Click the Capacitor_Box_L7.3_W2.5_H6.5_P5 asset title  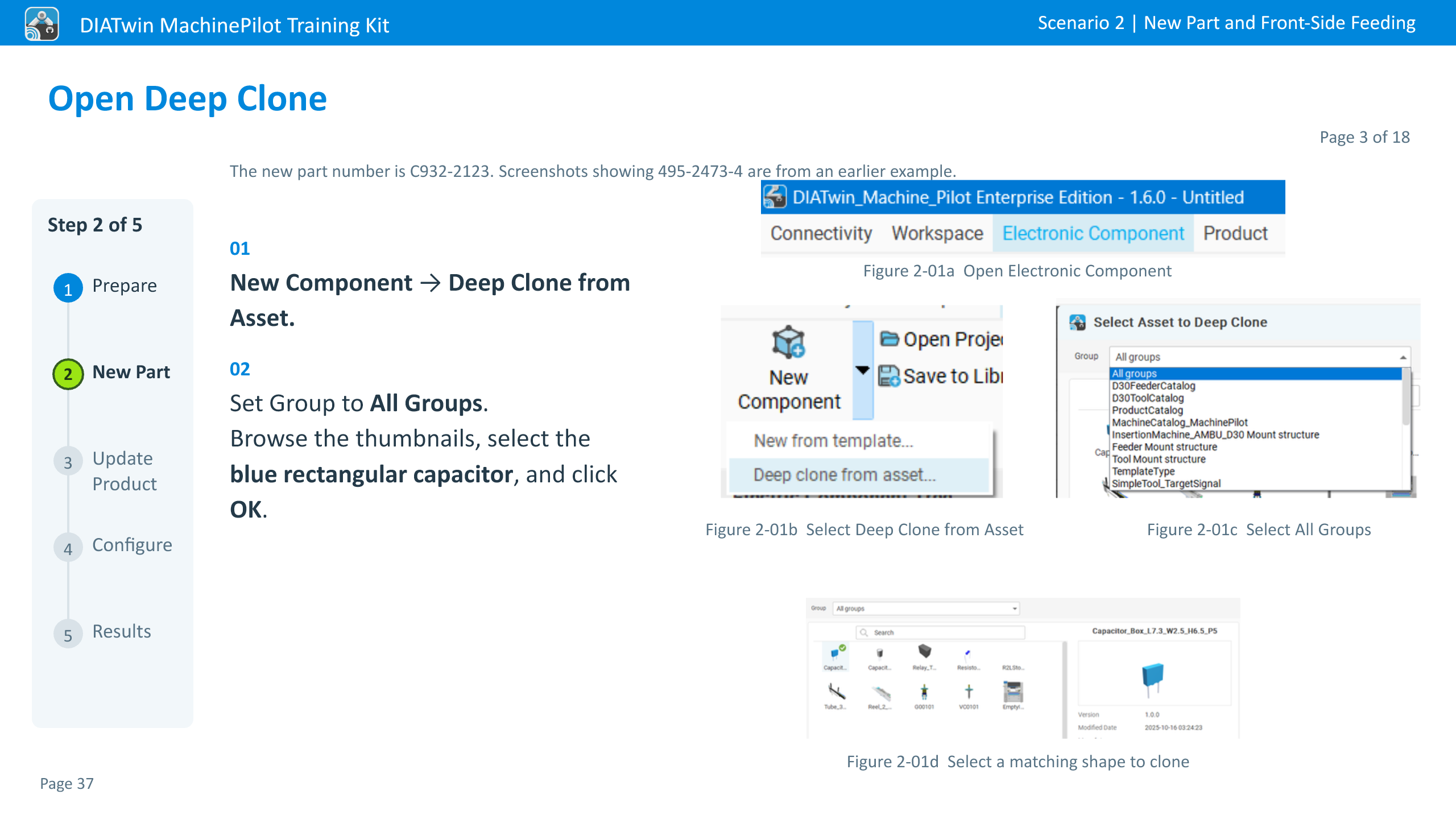(x=1155, y=631)
